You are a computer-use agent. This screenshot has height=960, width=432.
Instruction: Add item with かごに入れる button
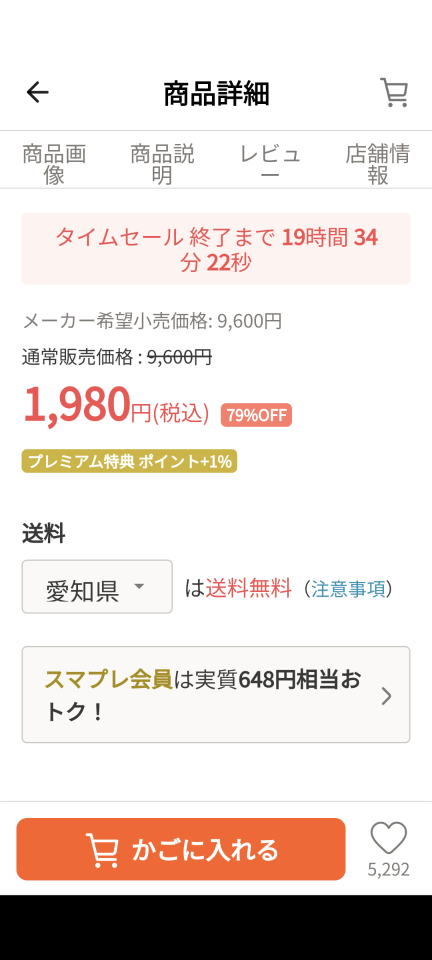pyautogui.click(x=181, y=849)
